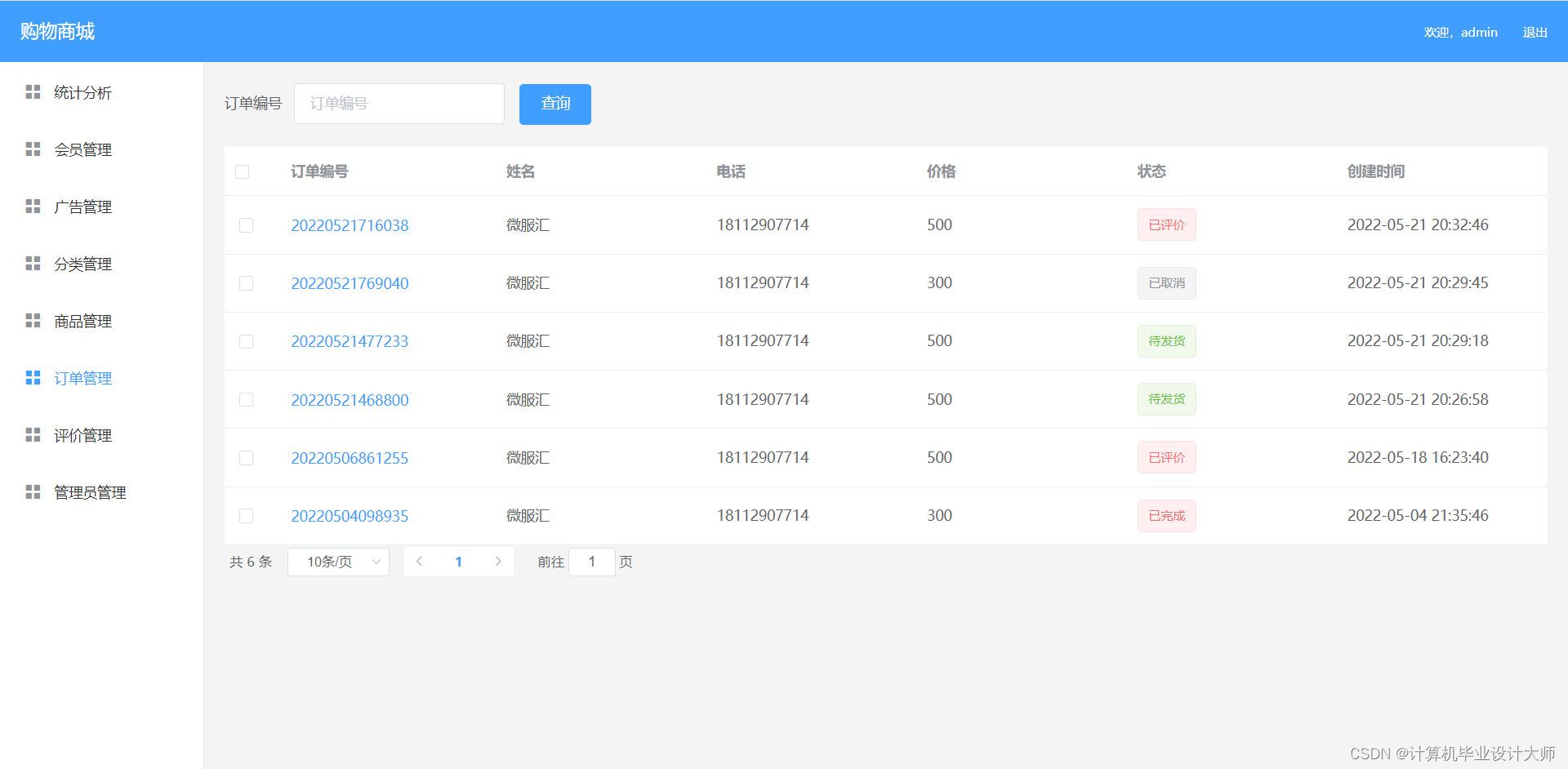Click the 已取消 status tag
The image size is (1568, 769).
click(x=1167, y=283)
